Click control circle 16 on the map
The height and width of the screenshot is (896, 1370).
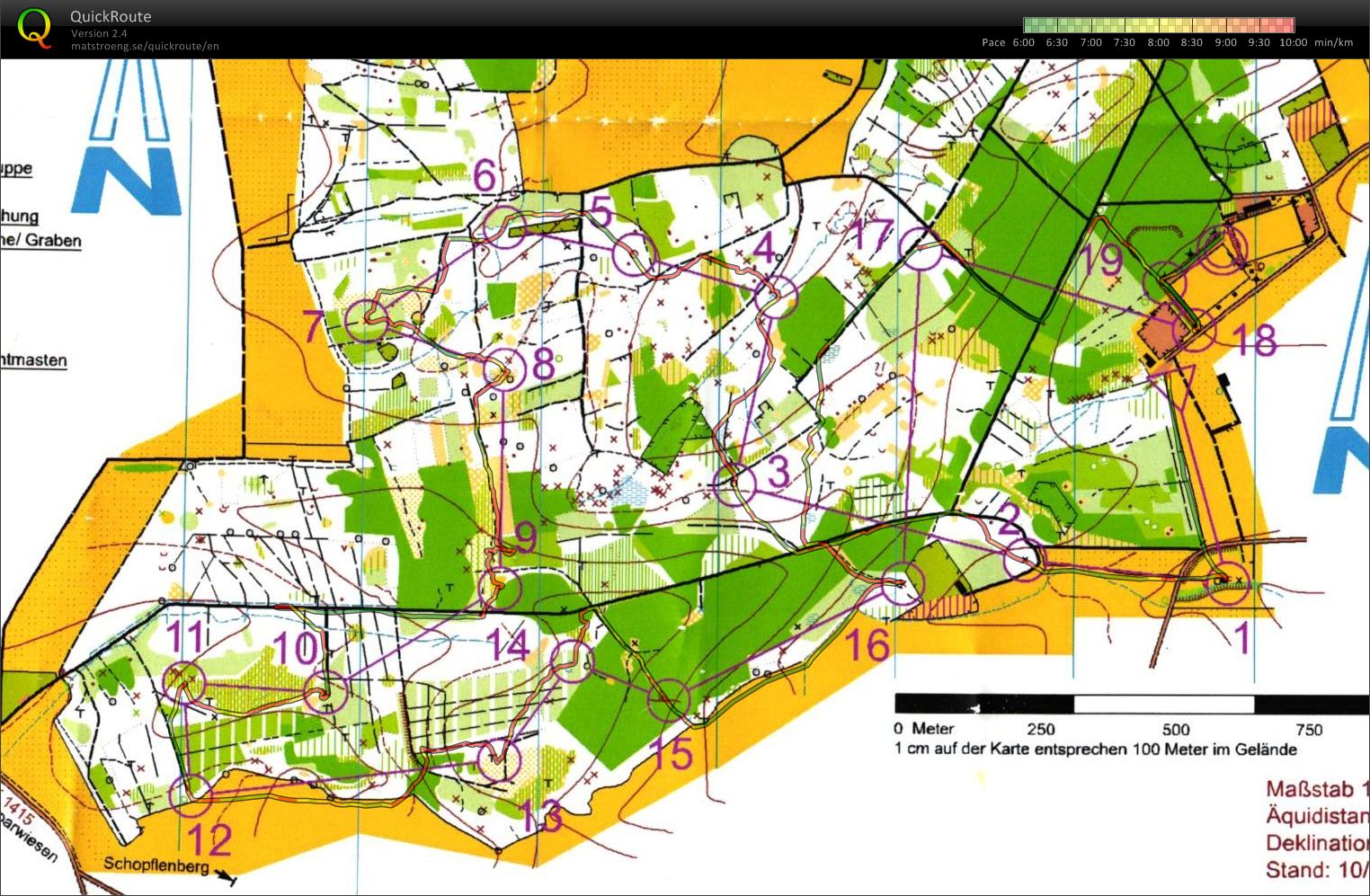[901, 583]
